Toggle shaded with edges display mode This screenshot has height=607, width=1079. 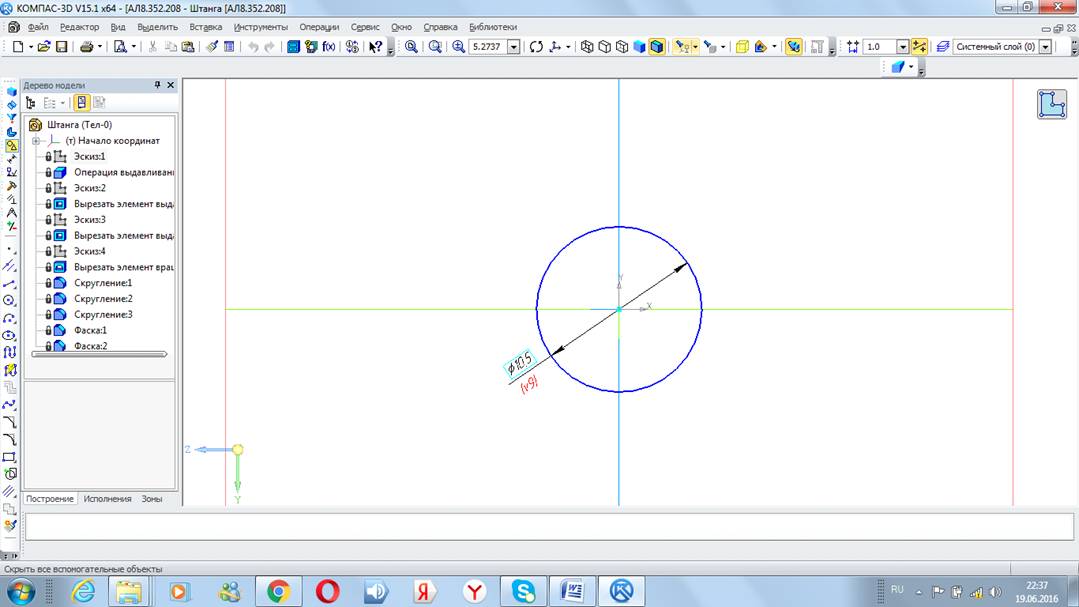655,47
